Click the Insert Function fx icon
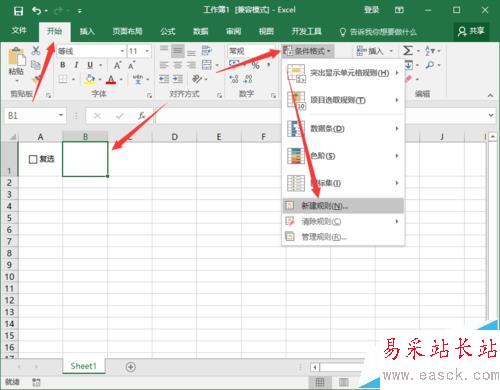The image size is (500, 390). pyautogui.click(x=142, y=116)
